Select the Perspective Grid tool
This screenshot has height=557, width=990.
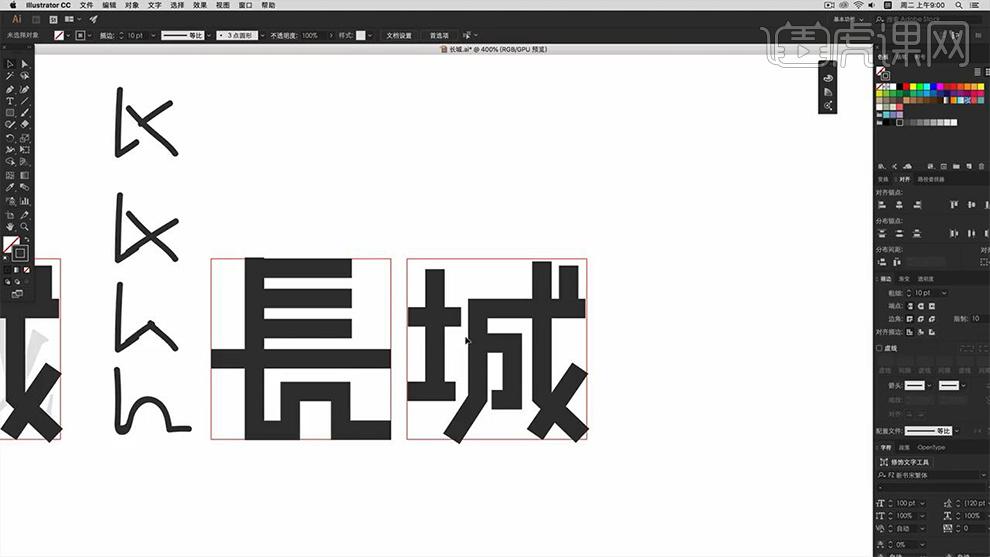pyautogui.click(x=25, y=162)
